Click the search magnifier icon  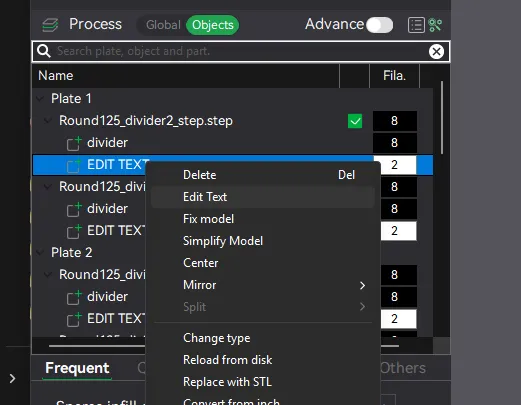(44, 51)
